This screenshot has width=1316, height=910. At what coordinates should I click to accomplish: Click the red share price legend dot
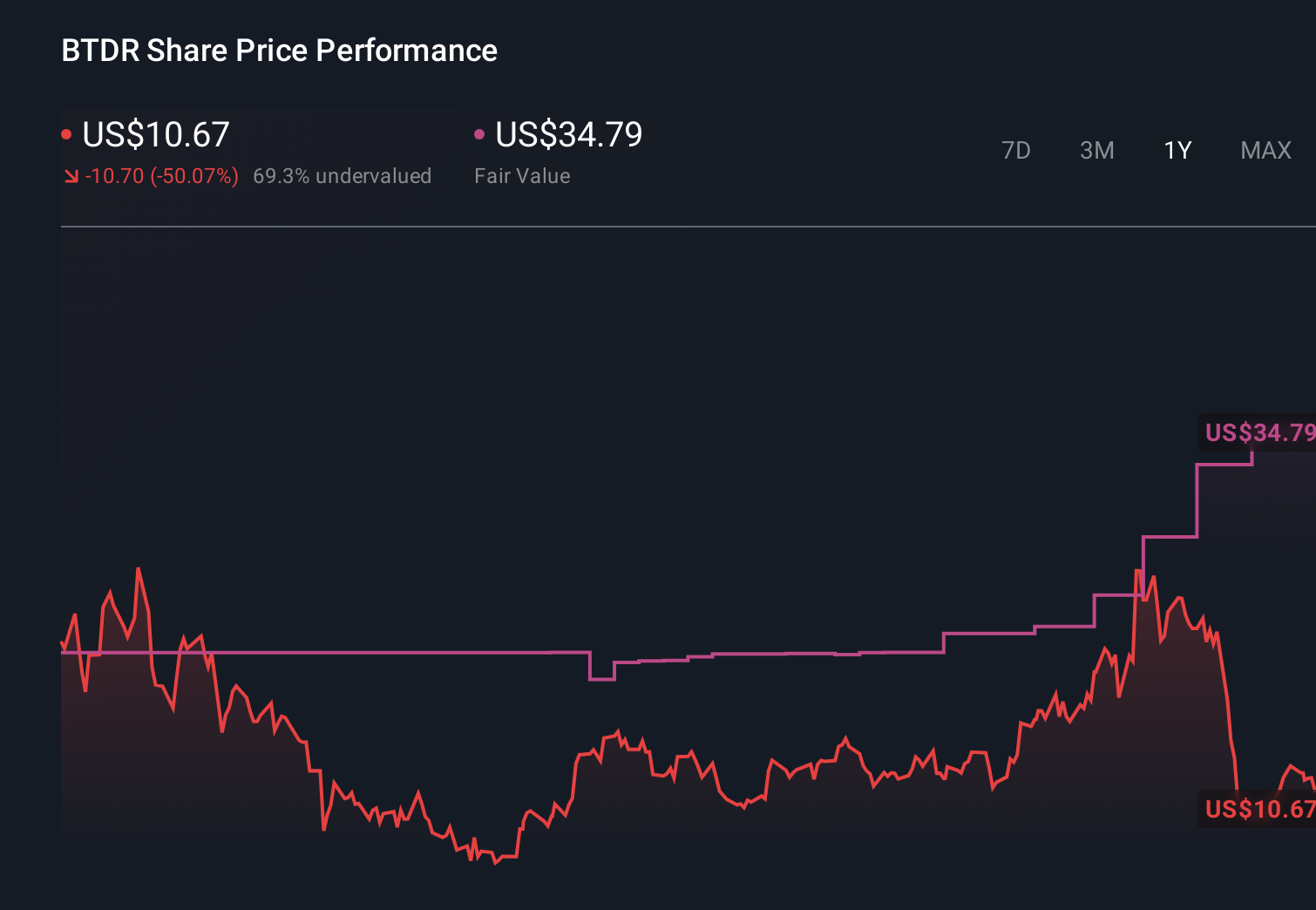[66, 132]
